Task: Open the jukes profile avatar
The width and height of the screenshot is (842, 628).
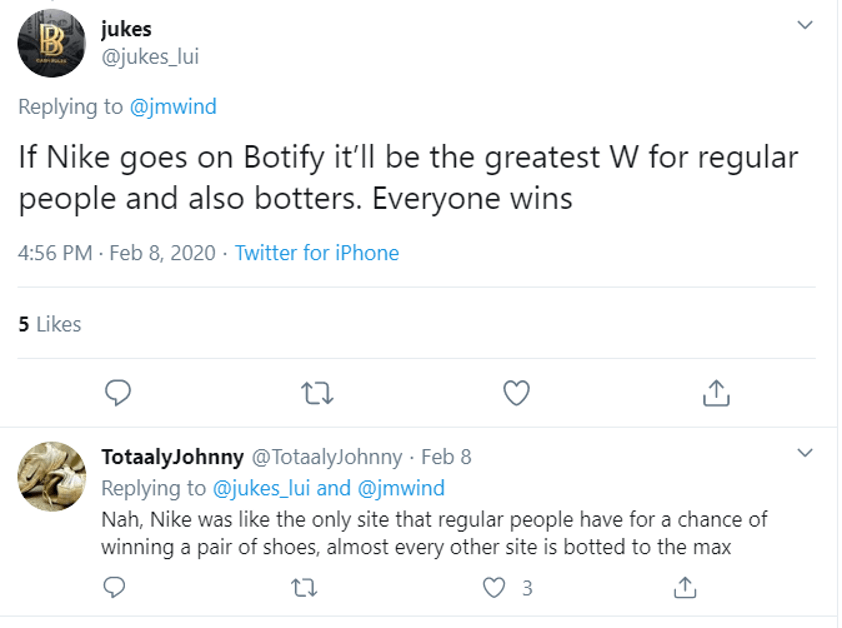Action: pos(52,43)
